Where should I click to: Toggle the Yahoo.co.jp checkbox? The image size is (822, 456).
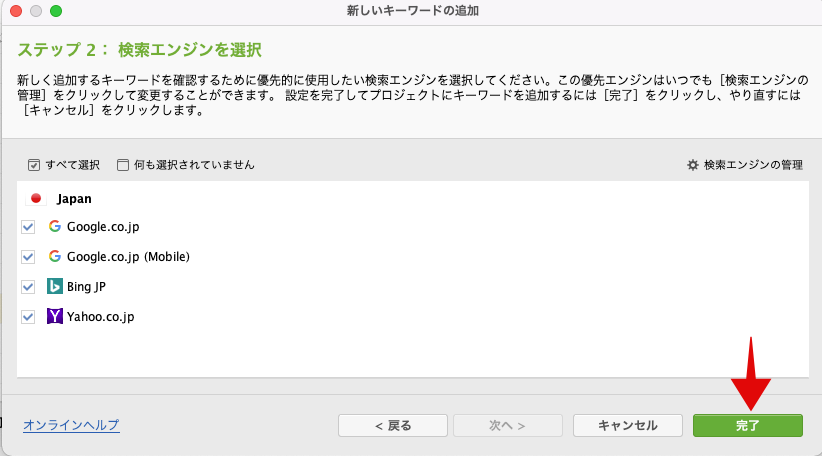28,317
